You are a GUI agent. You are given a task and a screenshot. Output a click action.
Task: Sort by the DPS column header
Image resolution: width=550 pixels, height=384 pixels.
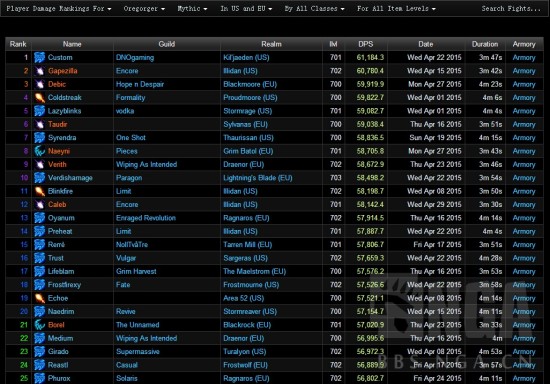point(365,44)
